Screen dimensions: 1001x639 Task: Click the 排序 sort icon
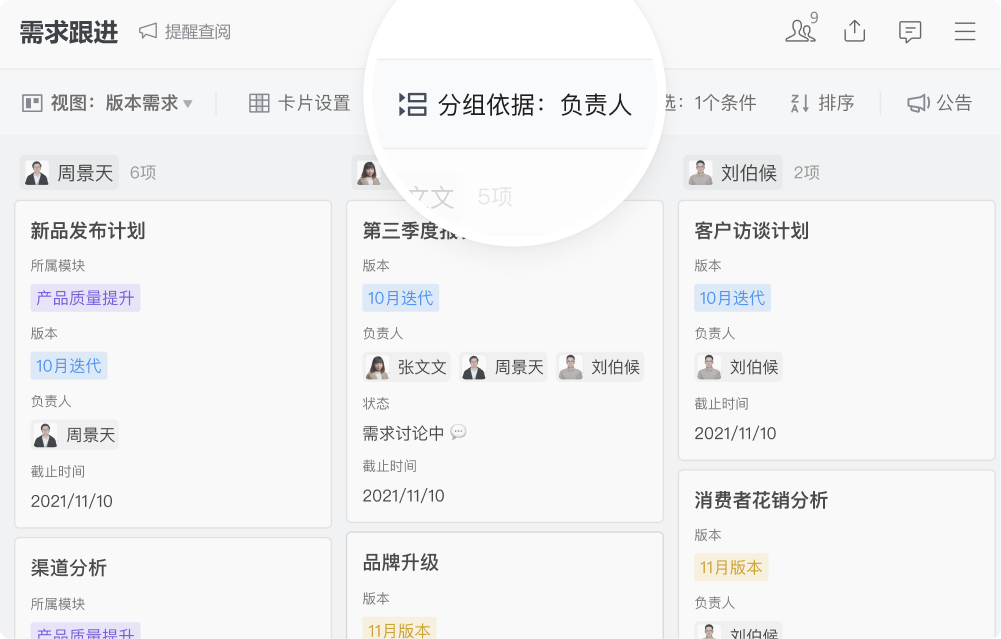[800, 103]
